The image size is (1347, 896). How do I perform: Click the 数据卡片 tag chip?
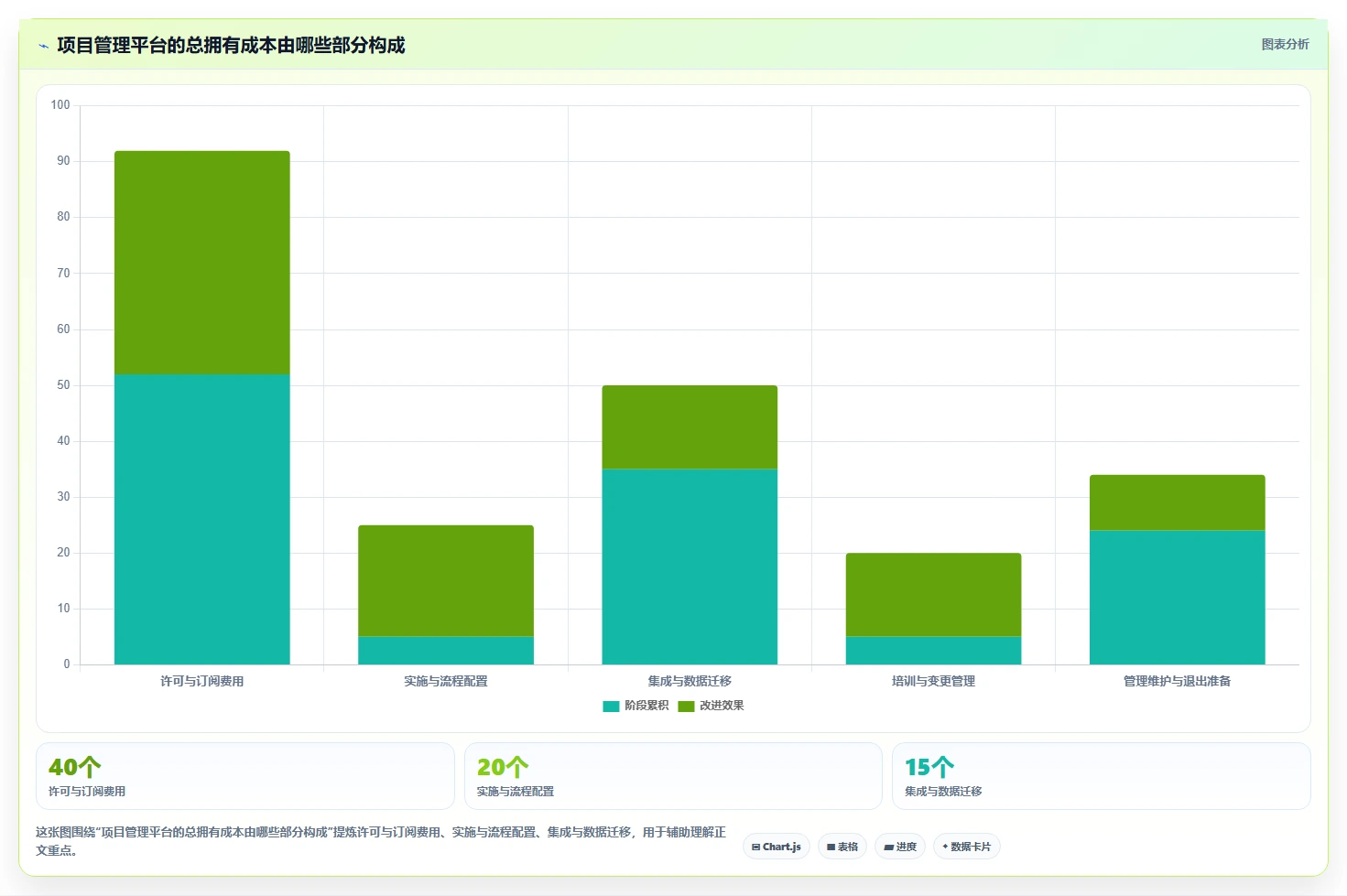[x=966, y=847]
